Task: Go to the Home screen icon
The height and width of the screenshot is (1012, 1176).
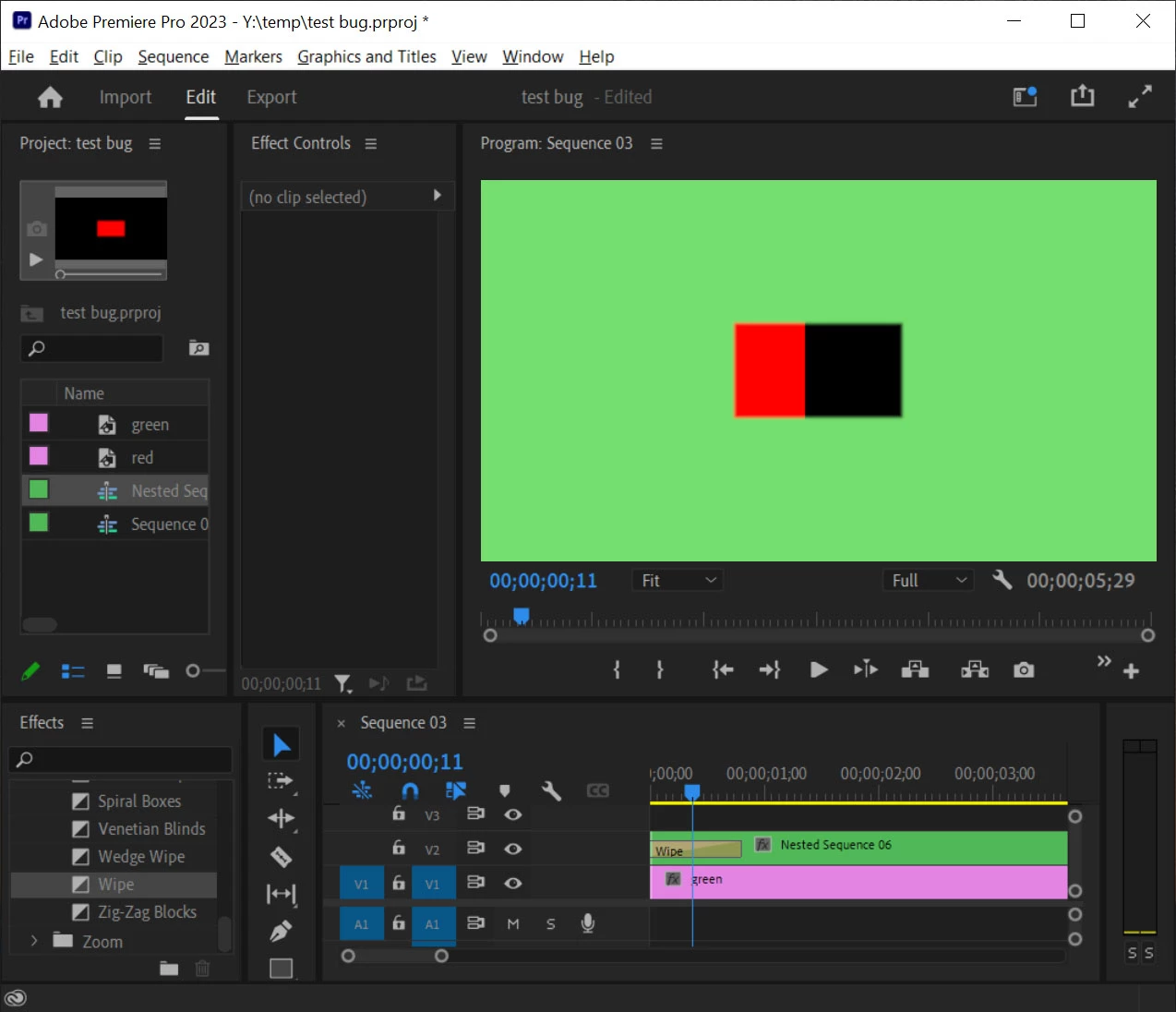Action: click(50, 97)
